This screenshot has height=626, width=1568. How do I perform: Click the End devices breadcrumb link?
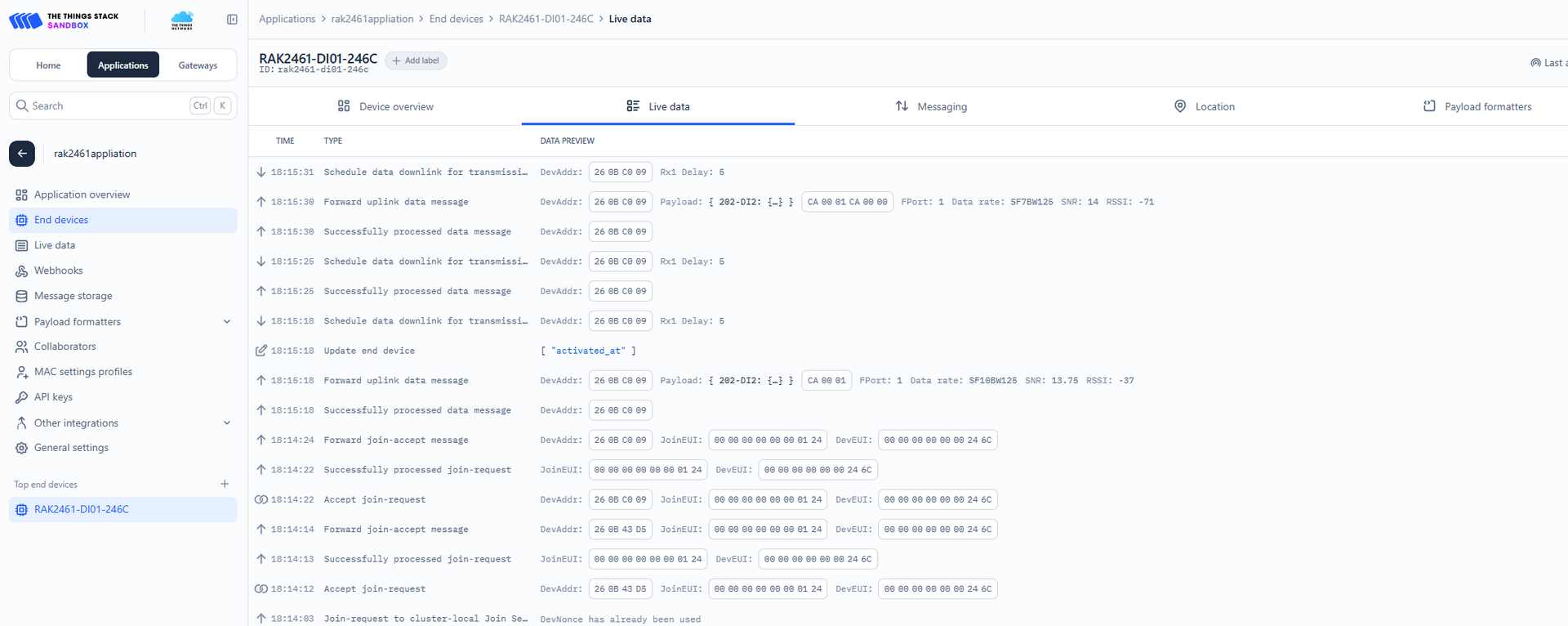[x=456, y=19]
